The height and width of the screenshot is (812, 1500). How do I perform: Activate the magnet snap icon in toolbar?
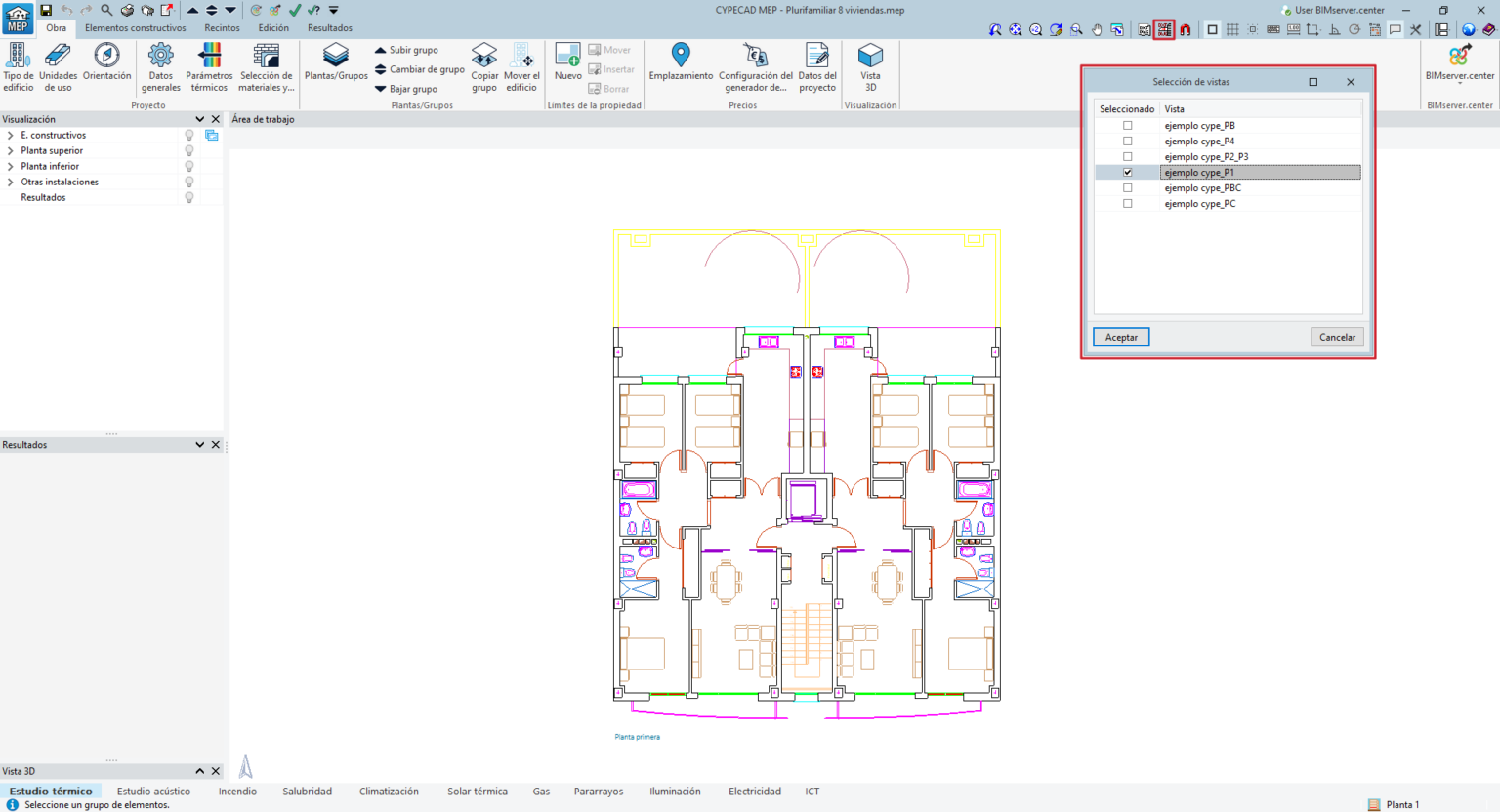(1183, 29)
